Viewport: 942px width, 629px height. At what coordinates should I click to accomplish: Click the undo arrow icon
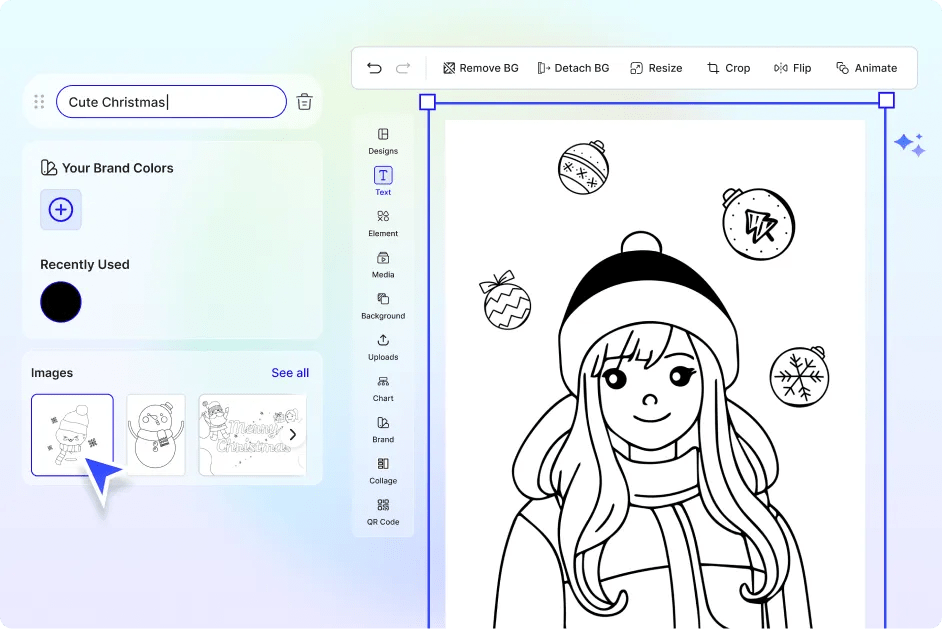[x=374, y=68]
